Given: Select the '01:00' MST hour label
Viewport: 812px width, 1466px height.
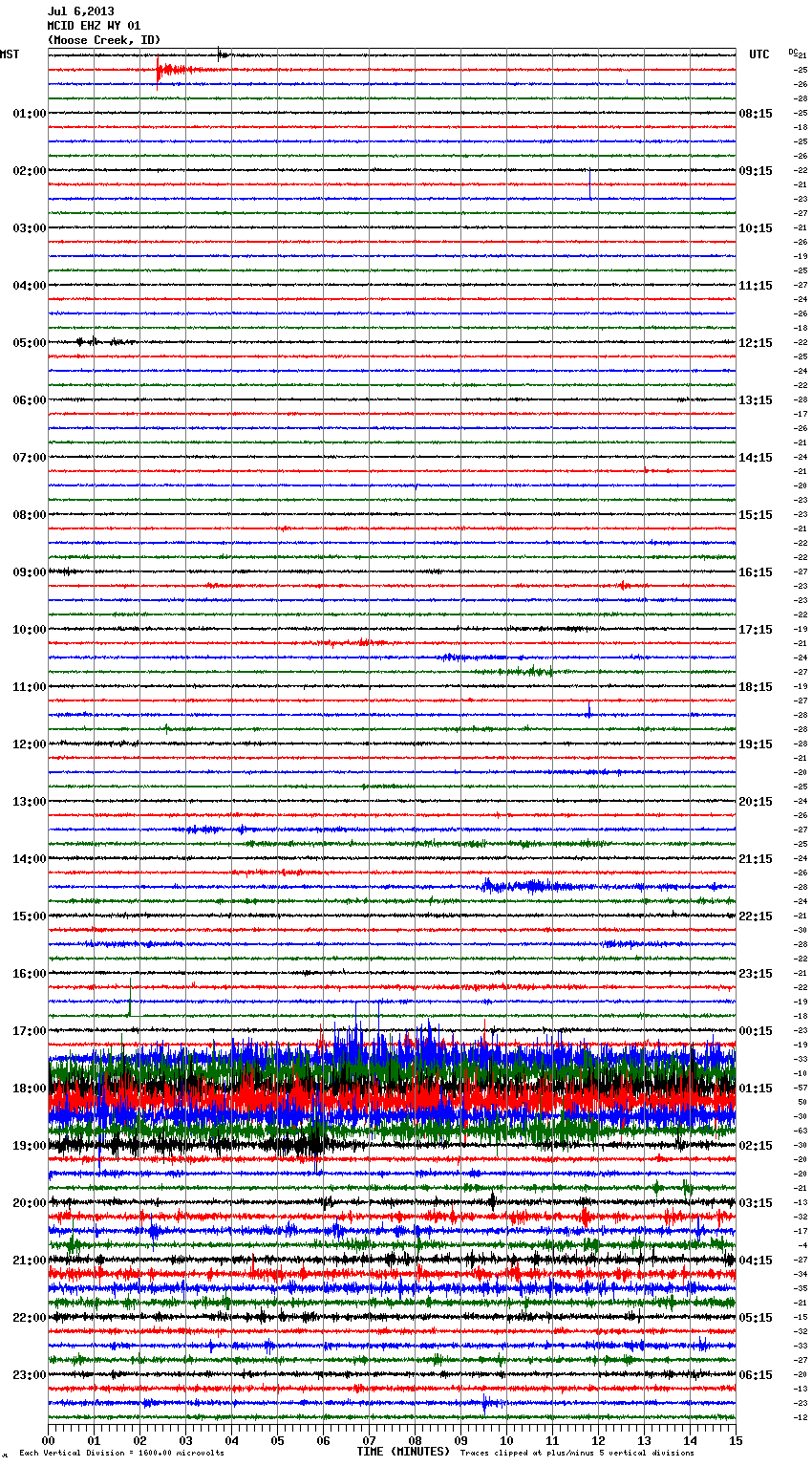Looking at the screenshot, I should [29, 114].
